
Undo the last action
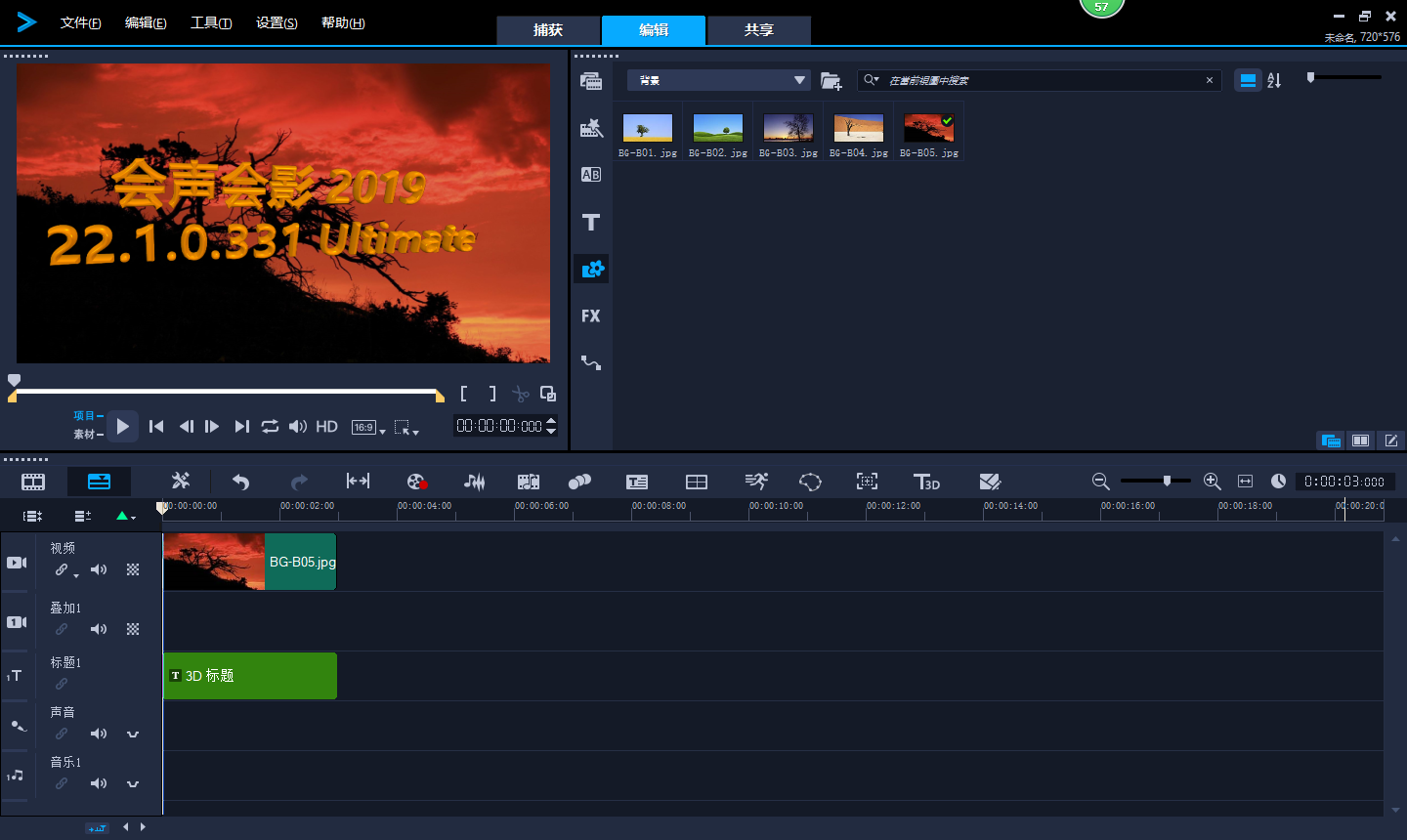click(240, 482)
